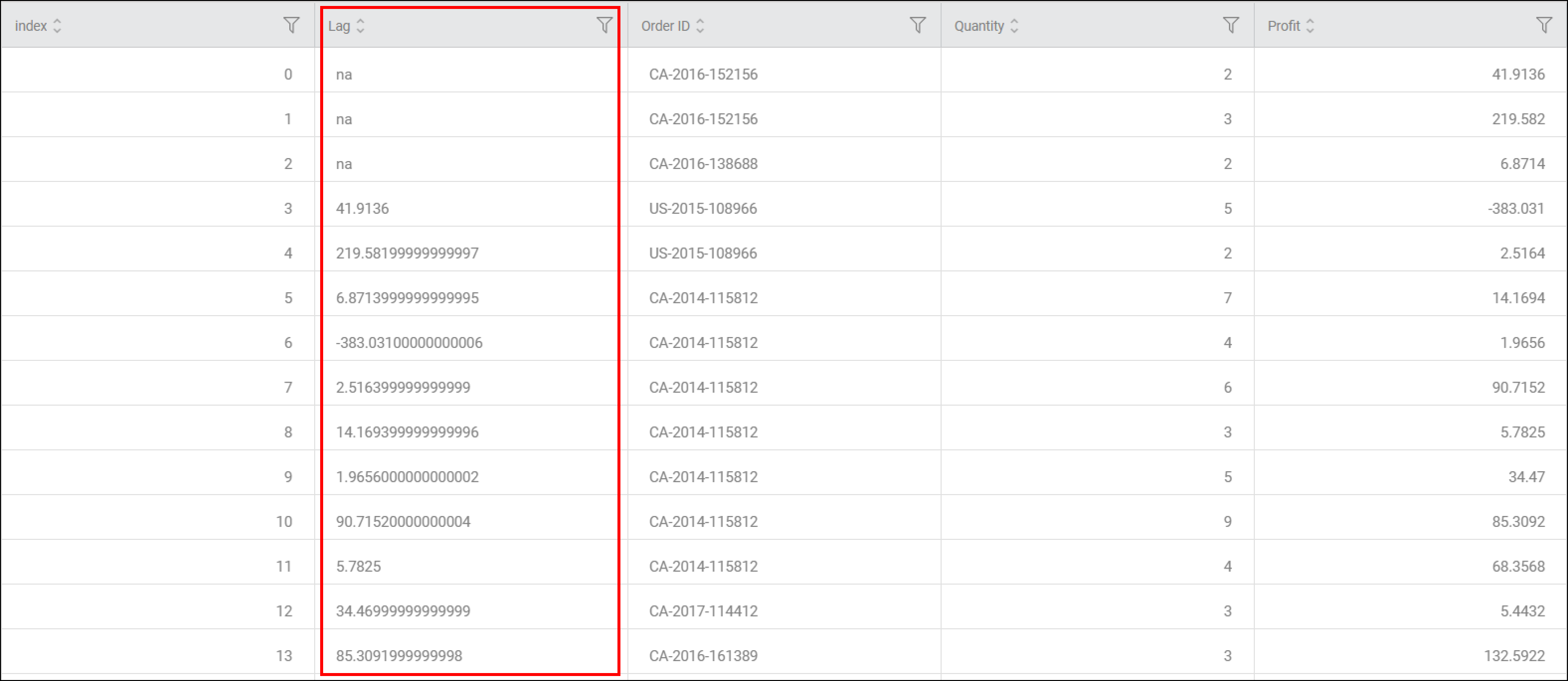
Task: Click the Quantity header label
Action: 979,25
